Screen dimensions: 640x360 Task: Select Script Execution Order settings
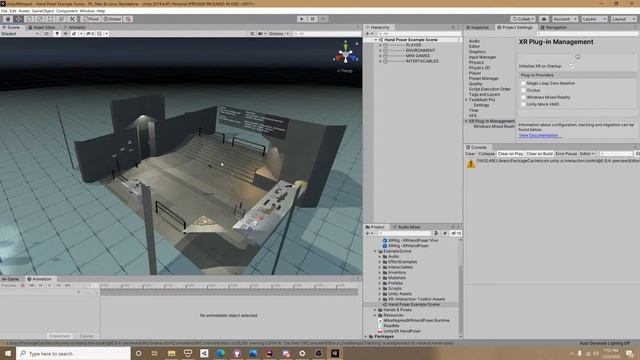[490, 89]
